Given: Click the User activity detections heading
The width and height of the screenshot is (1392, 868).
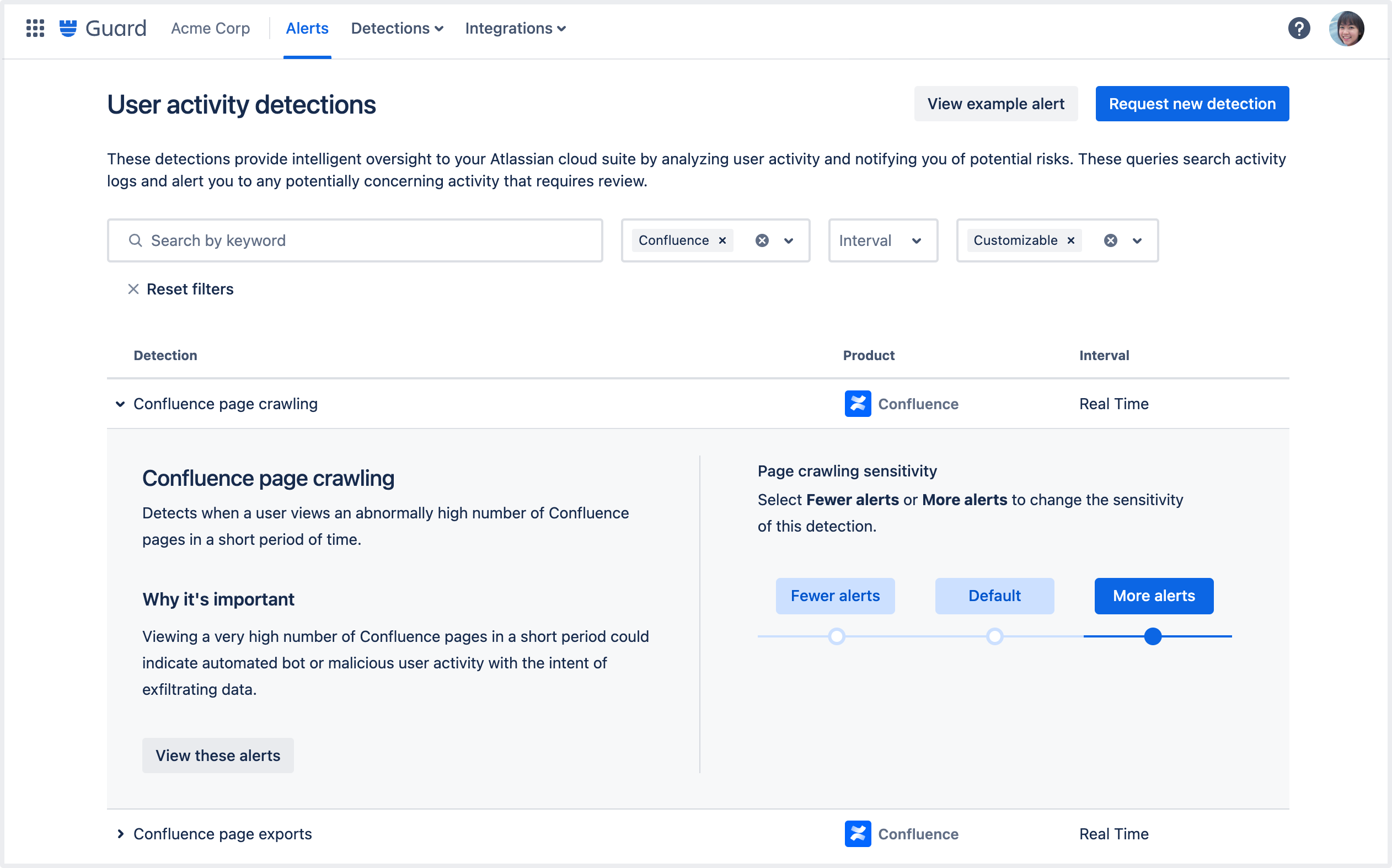Looking at the screenshot, I should coord(242,104).
